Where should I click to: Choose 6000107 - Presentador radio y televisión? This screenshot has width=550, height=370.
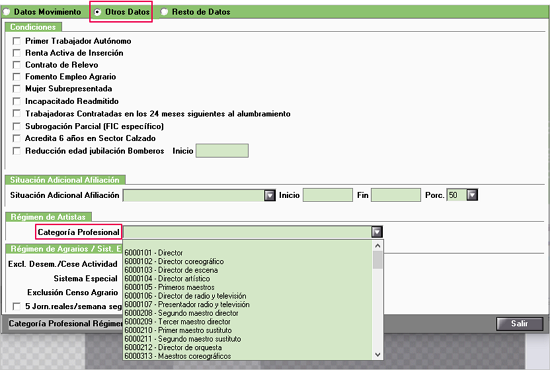(187, 304)
